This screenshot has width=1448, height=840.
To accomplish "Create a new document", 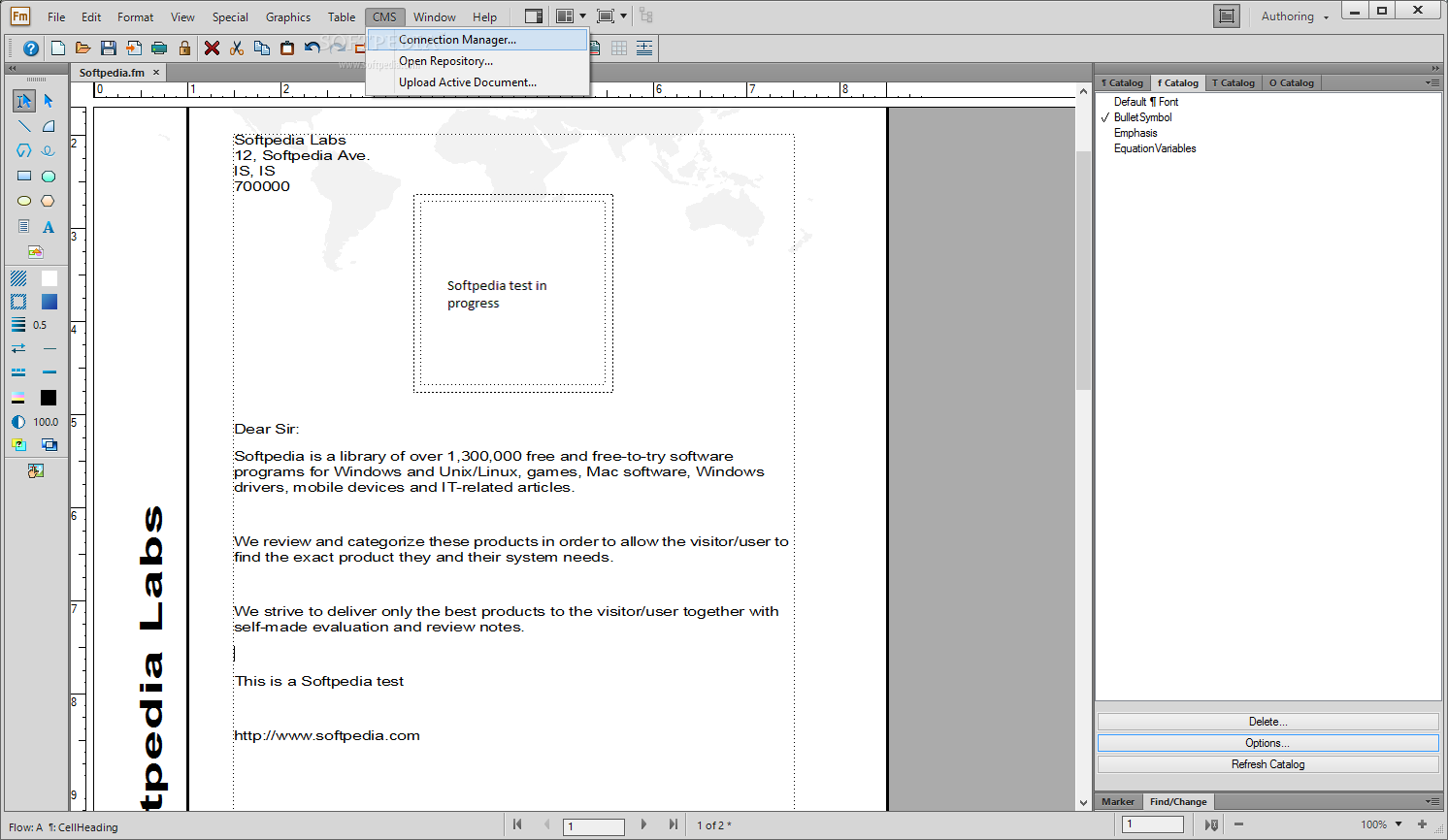I will pos(58,48).
